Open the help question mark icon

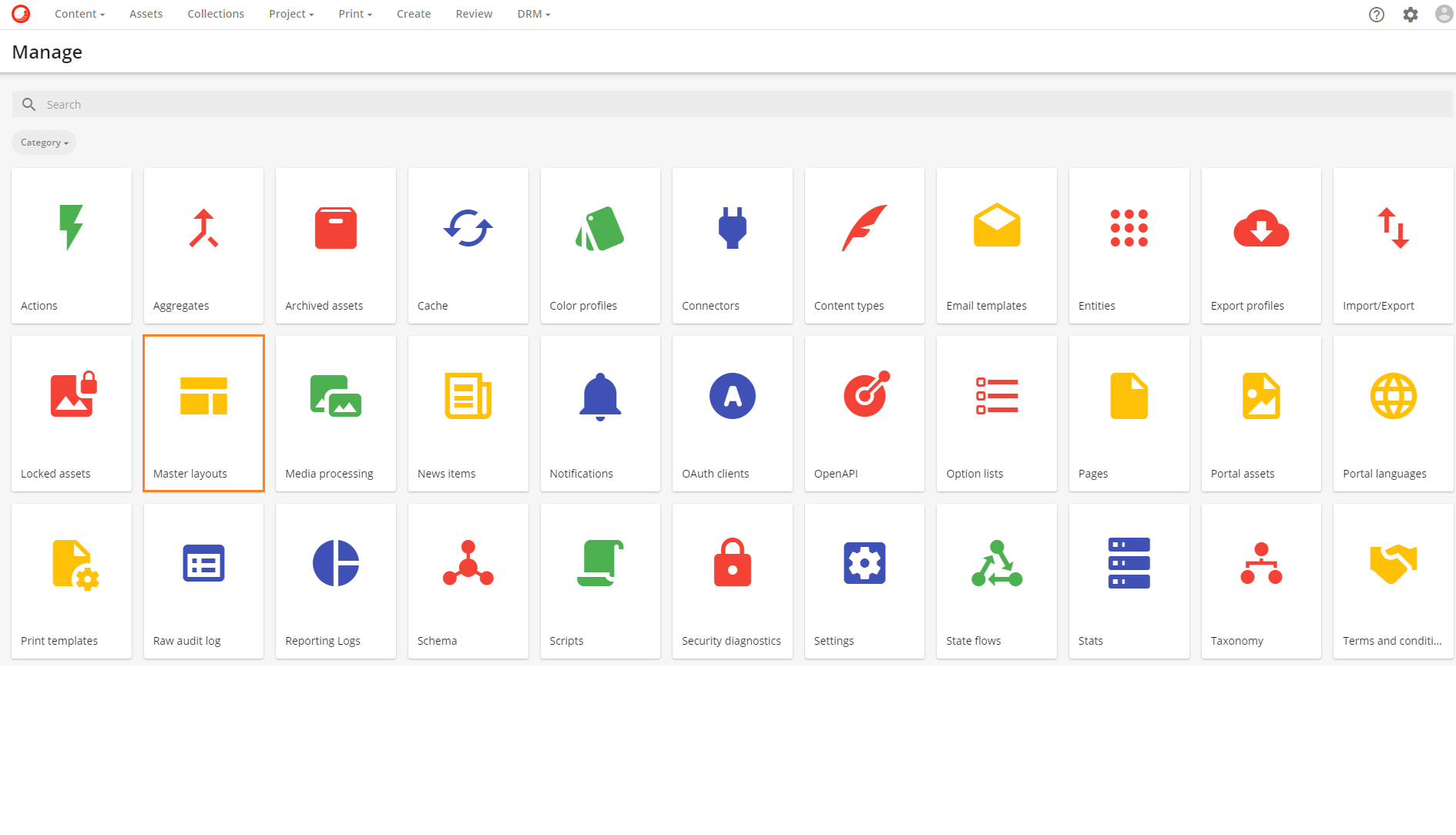click(x=1376, y=15)
